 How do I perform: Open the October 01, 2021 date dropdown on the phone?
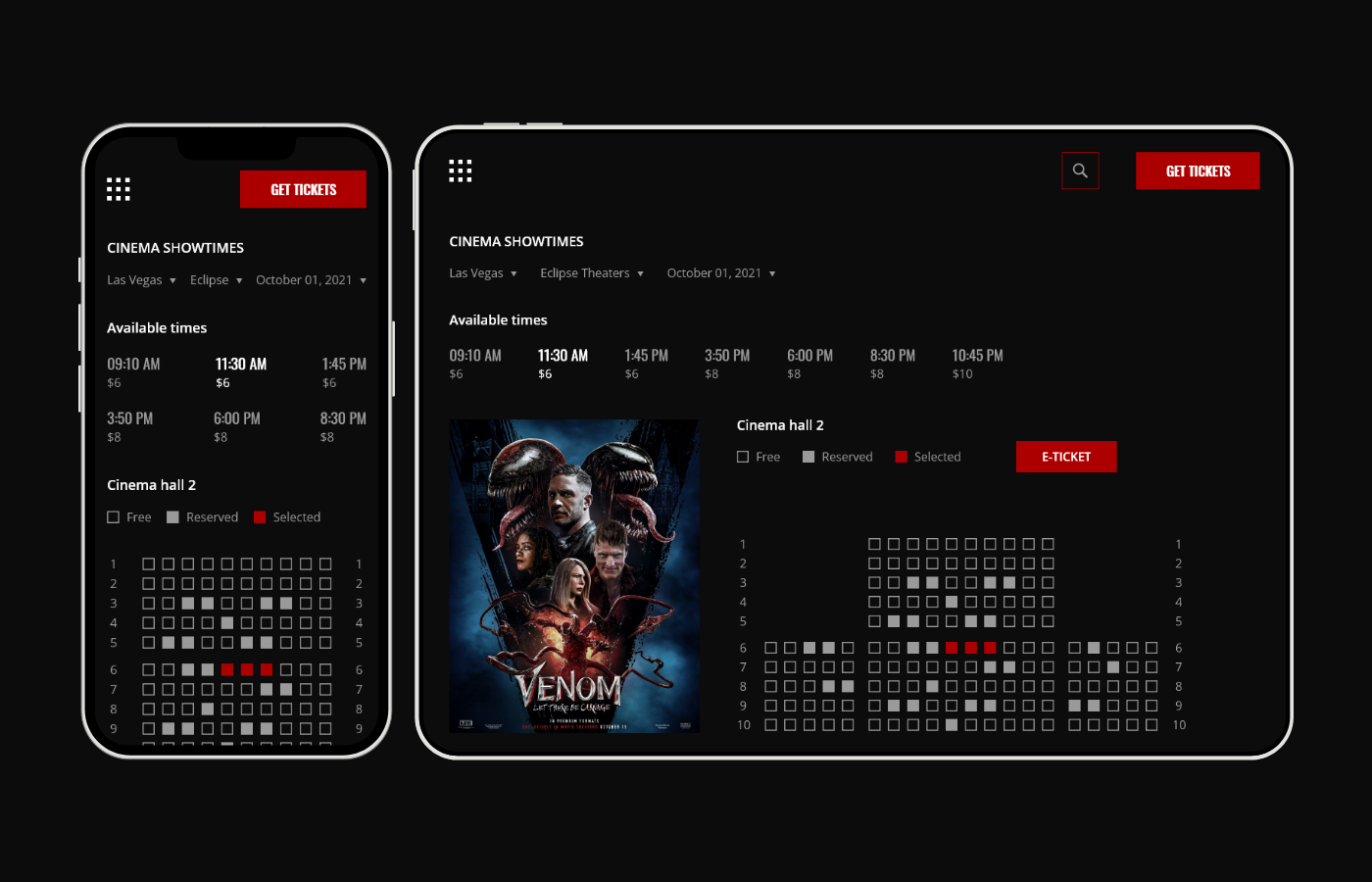pos(311,280)
